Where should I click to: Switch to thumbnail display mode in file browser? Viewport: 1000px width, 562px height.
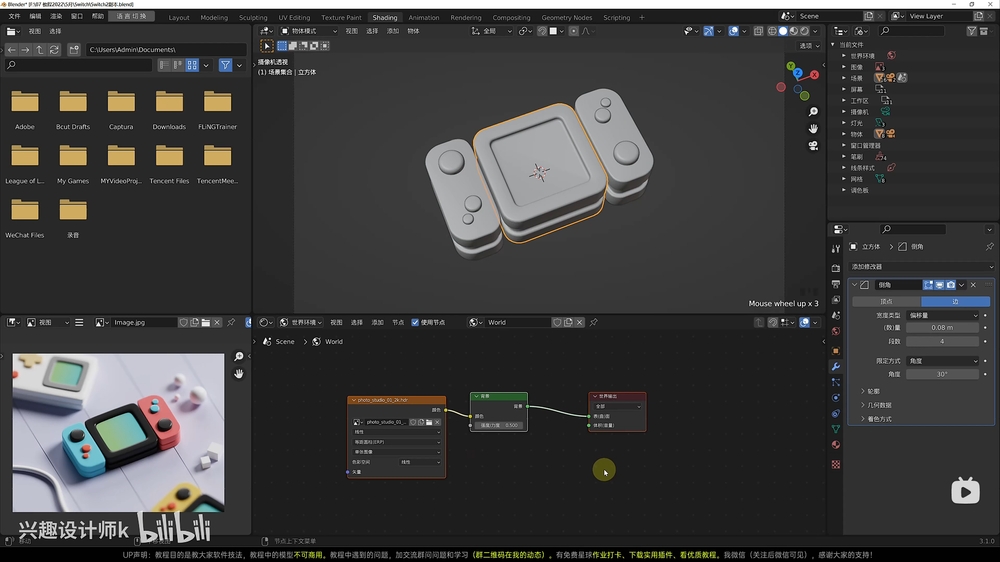click(x=192, y=65)
